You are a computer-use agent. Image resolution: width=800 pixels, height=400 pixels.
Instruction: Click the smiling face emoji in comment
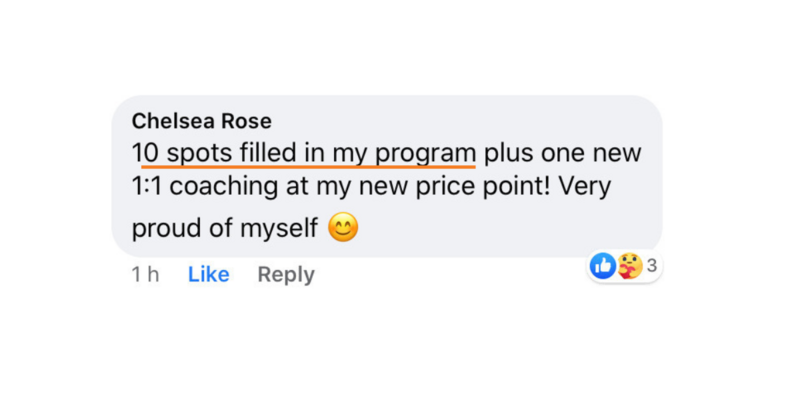[x=343, y=227]
